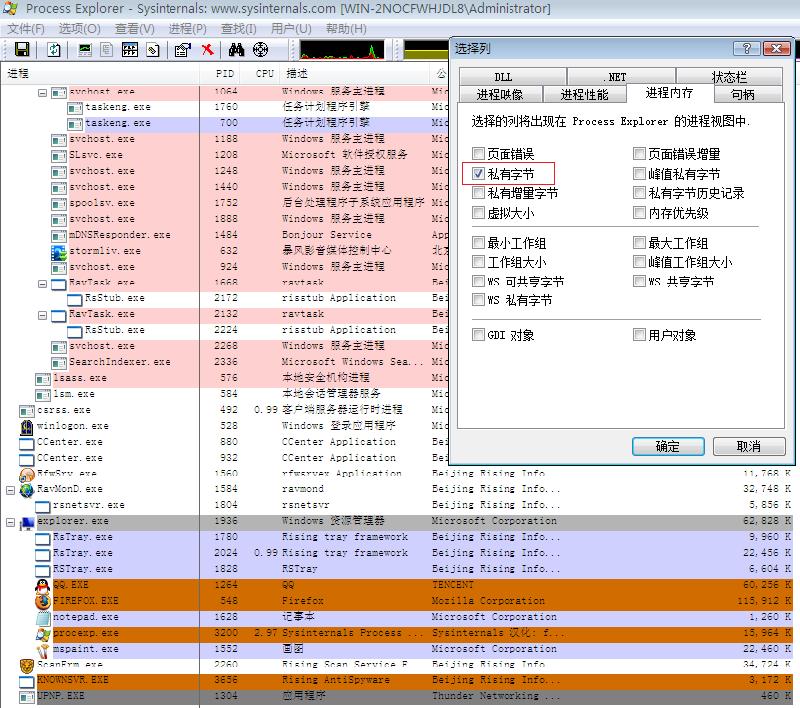This screenshot has width=800, height=708.
Task: Check the 峰值私有字节 checkbox
Action: 639,173
